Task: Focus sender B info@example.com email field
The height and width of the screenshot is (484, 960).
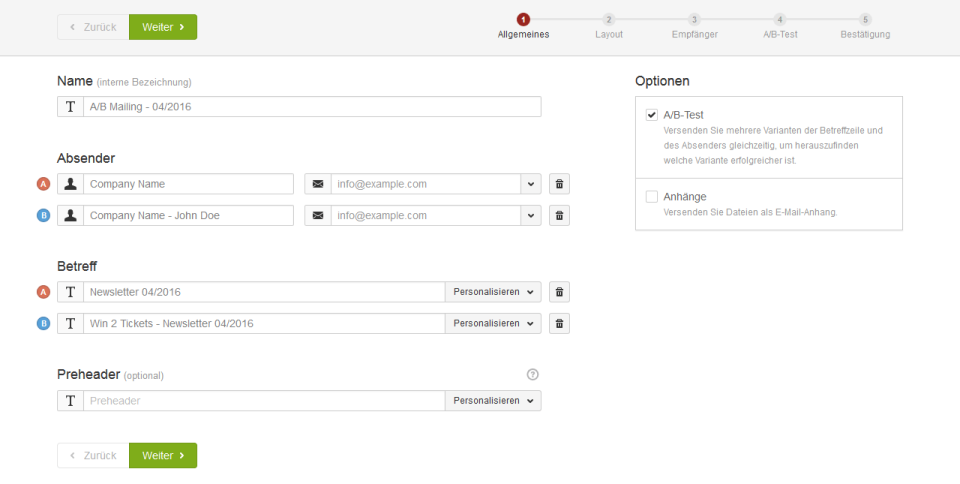Action: 426,215
